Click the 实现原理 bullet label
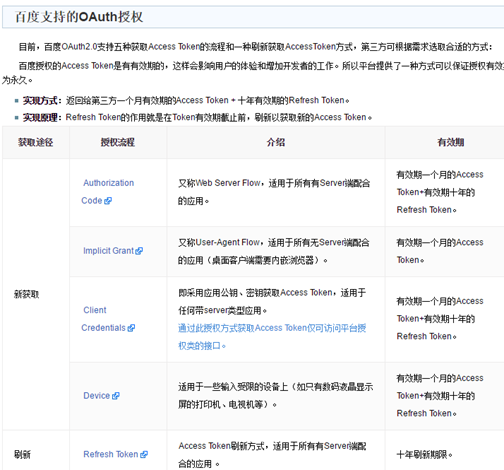 tap(42, 117)
